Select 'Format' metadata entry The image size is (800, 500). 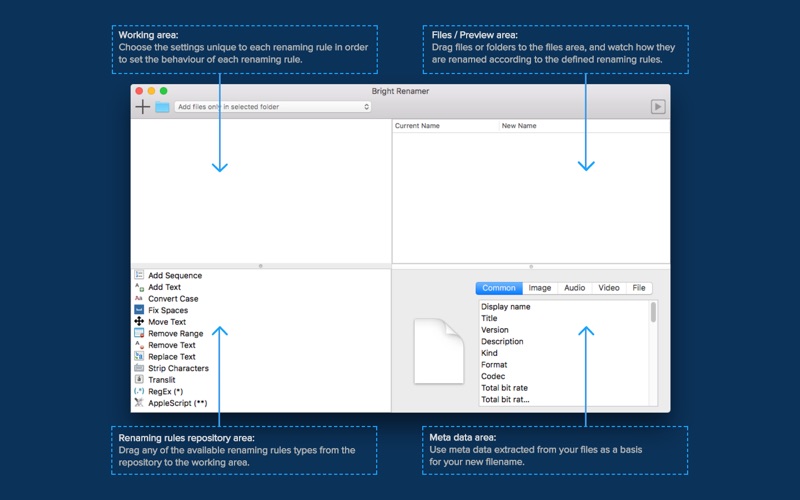point(494,365)
